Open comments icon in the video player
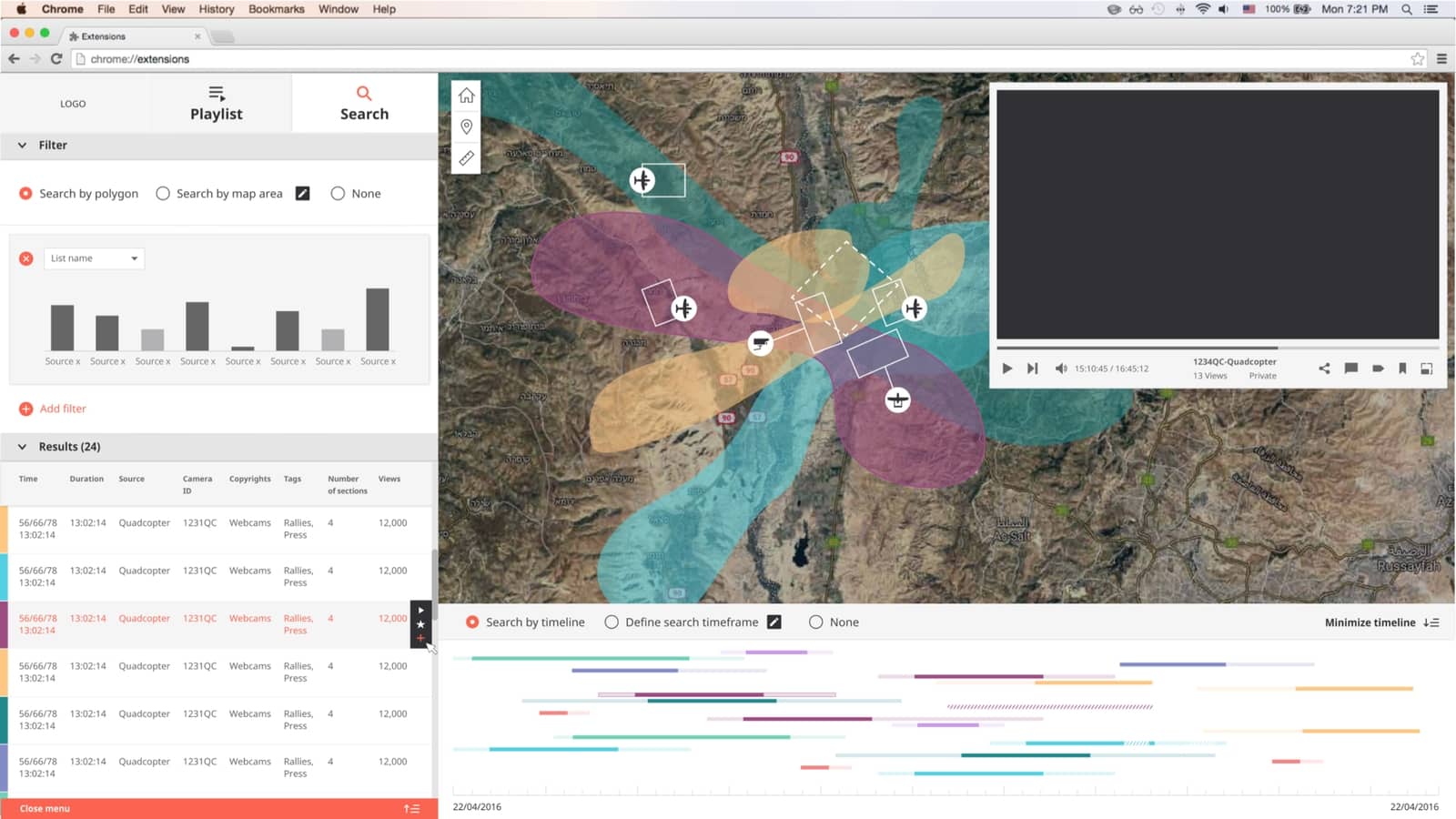 [x=1351, y=369]
